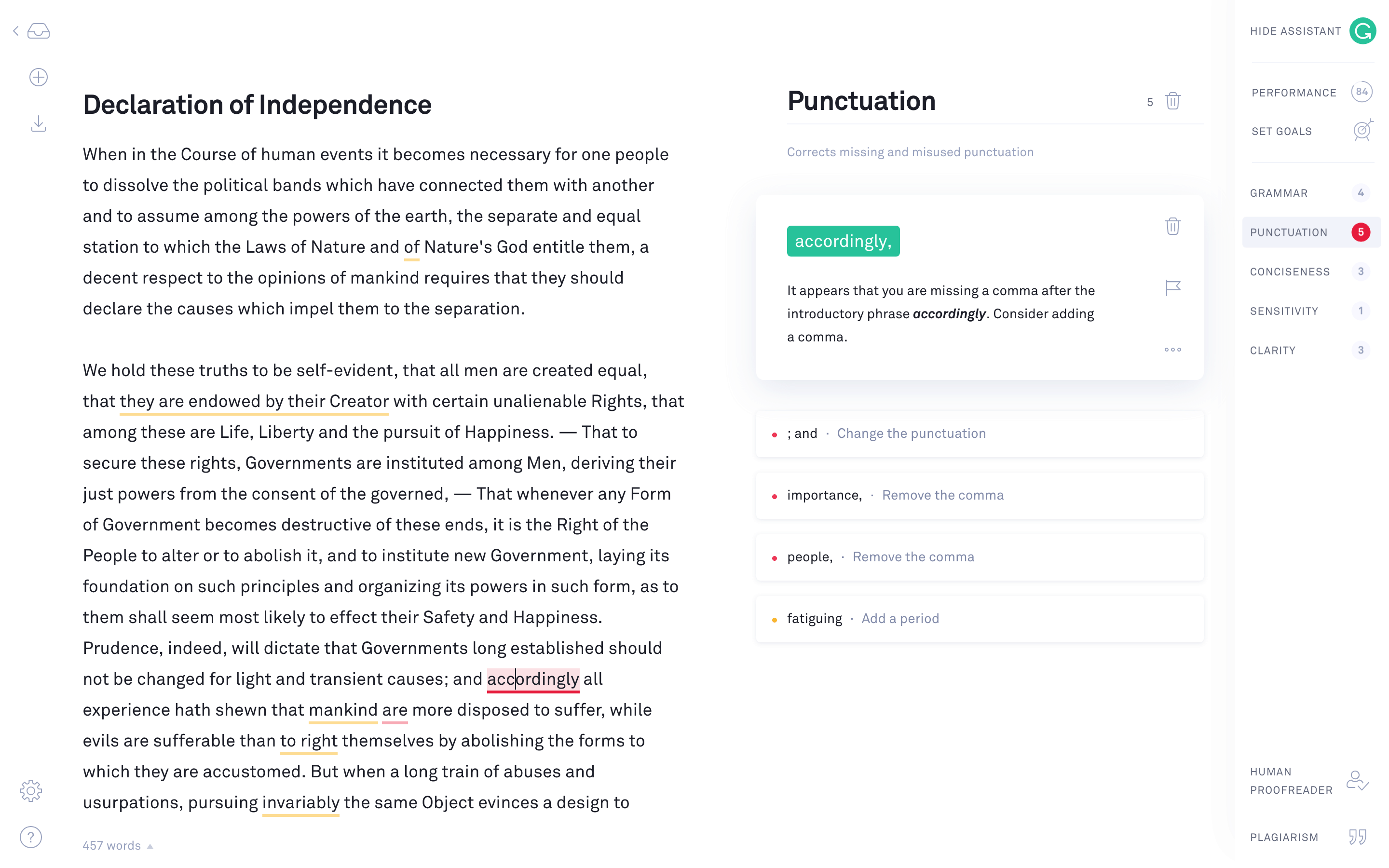Click the trash icon to delete punctuation suggestions
Viewport: 1389px width, 868px height.
[x=1173, y=101]
